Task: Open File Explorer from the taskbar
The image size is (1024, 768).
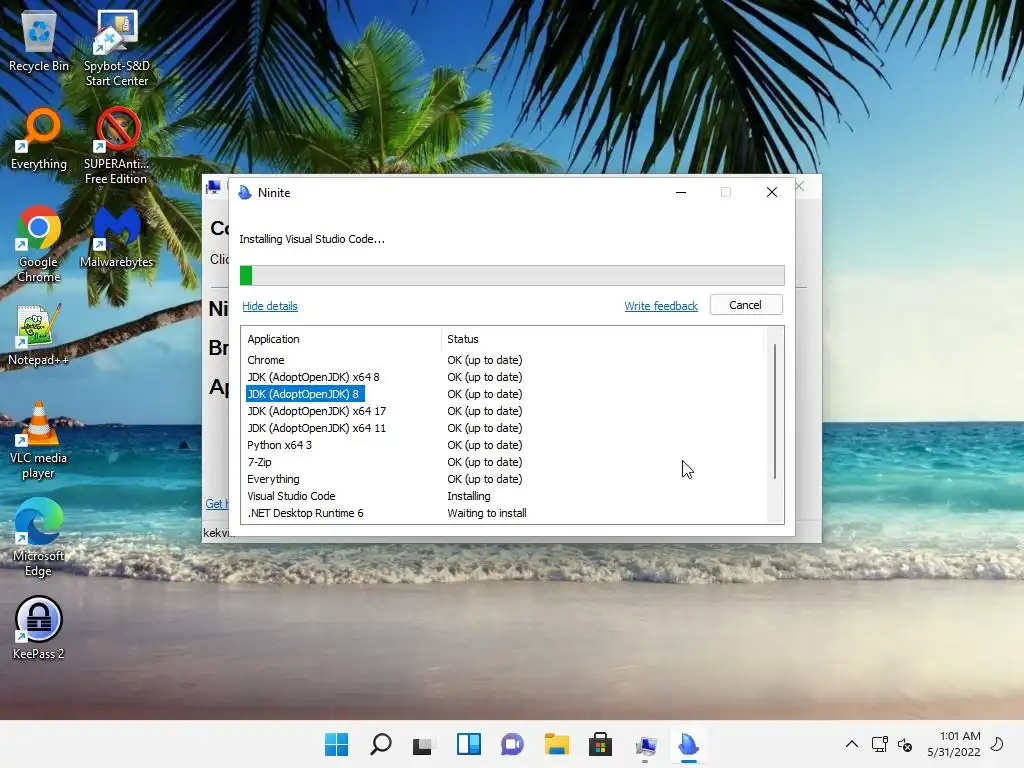Action: point(556,744)
